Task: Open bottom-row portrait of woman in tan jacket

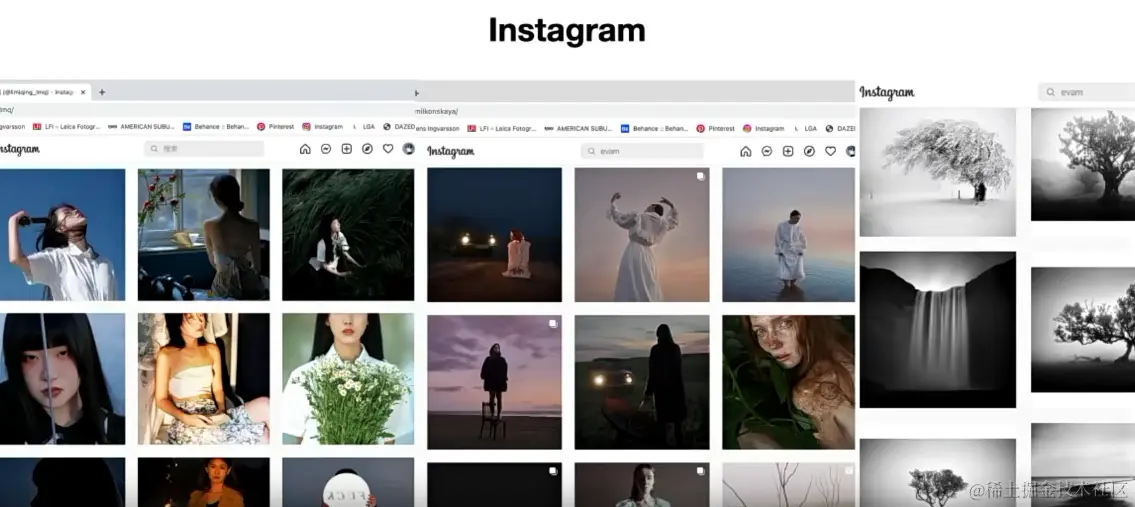Action: (203, 482)
